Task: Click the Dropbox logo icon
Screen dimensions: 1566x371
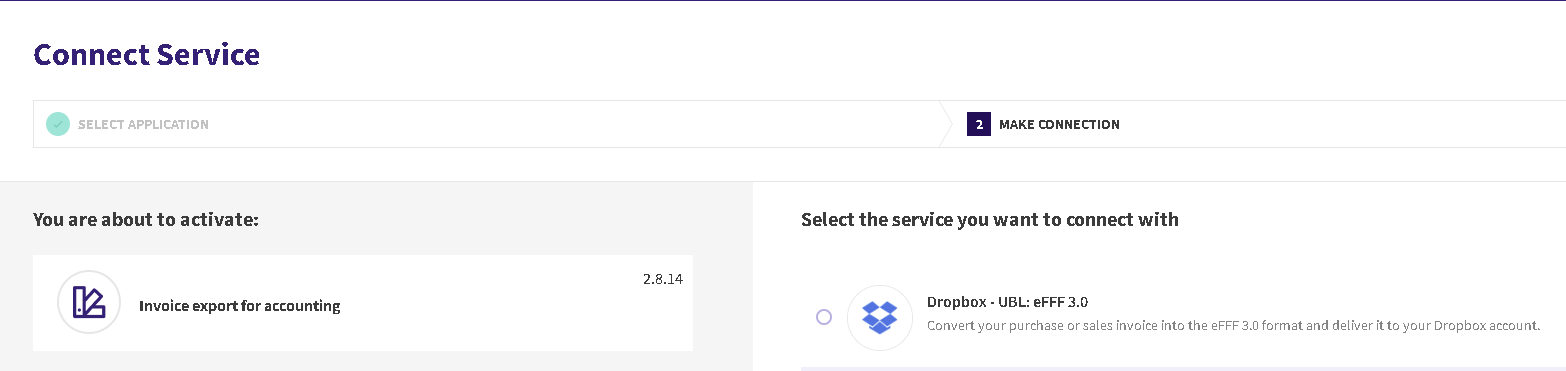Action: click(879, 317)
